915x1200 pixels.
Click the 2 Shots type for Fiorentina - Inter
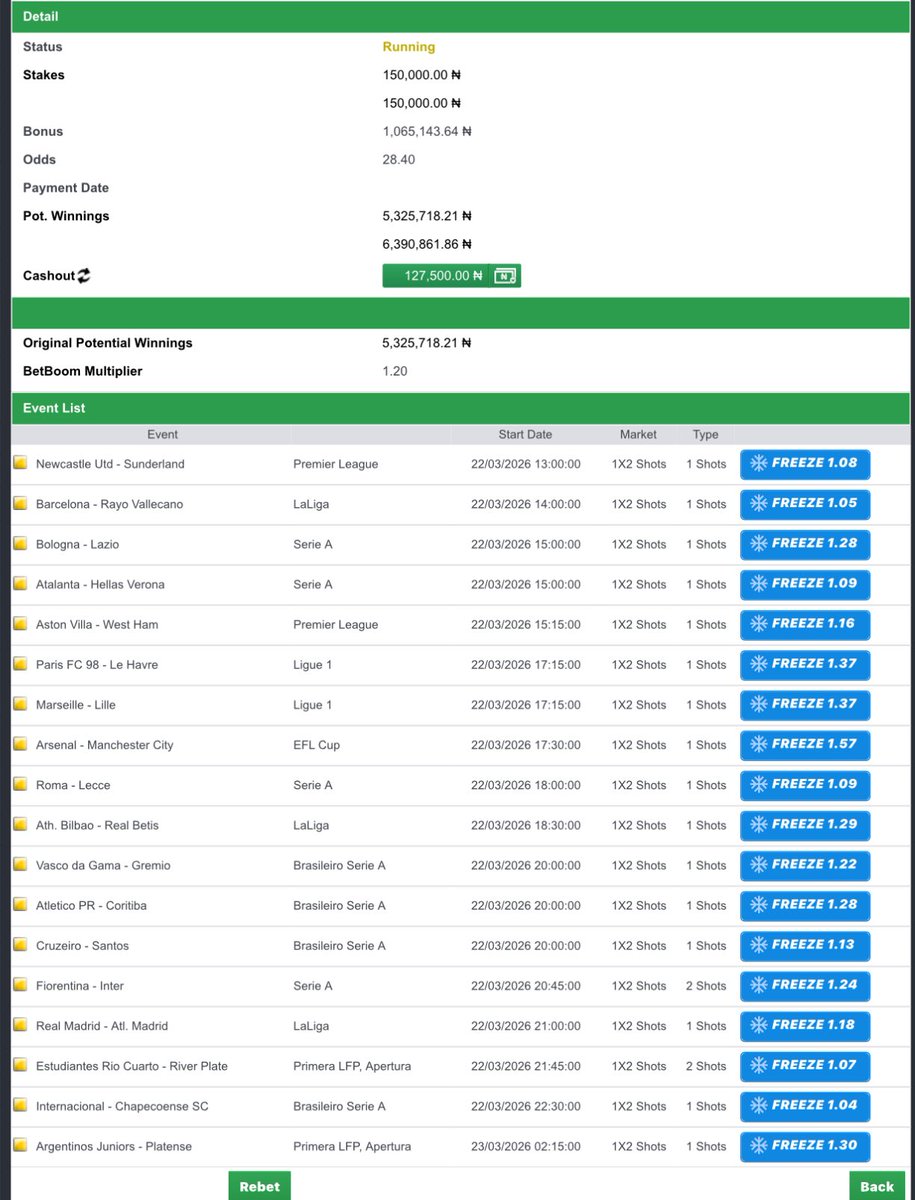[706, 985]
